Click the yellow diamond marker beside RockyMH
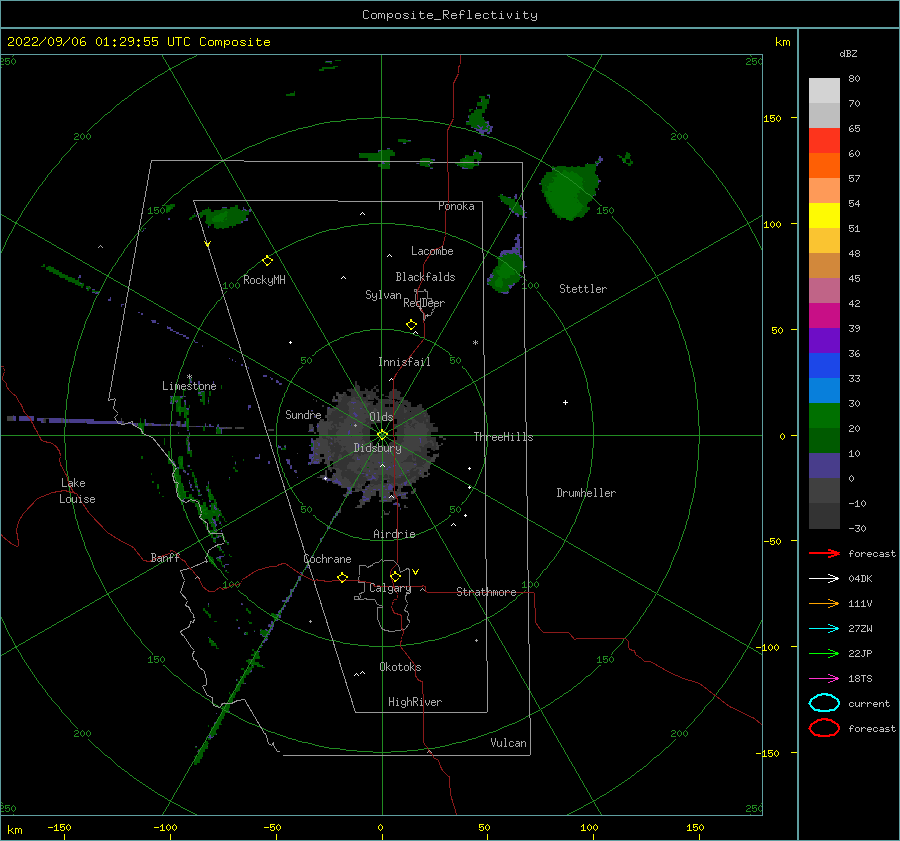The height and width of the screenshot is (841, 900). 267,261
